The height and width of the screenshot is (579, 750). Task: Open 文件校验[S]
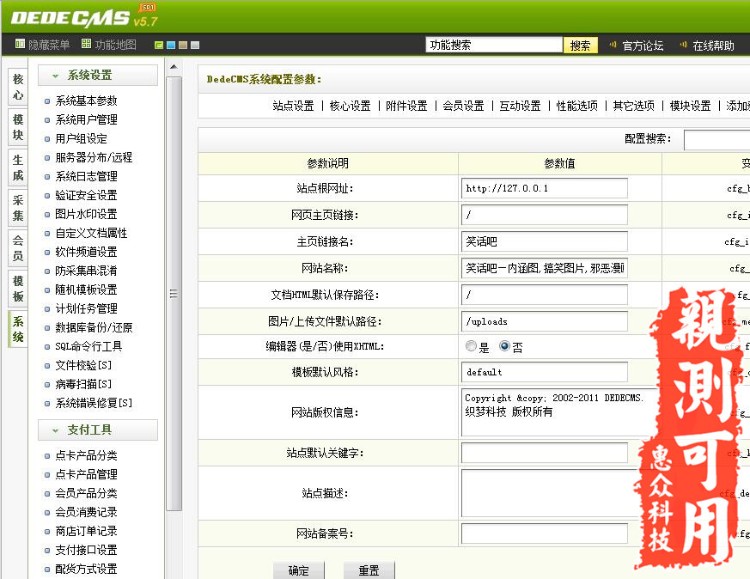tap(83, 366)
